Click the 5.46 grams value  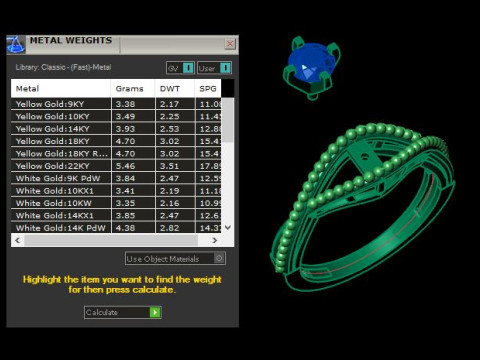[x=125, y=166]
